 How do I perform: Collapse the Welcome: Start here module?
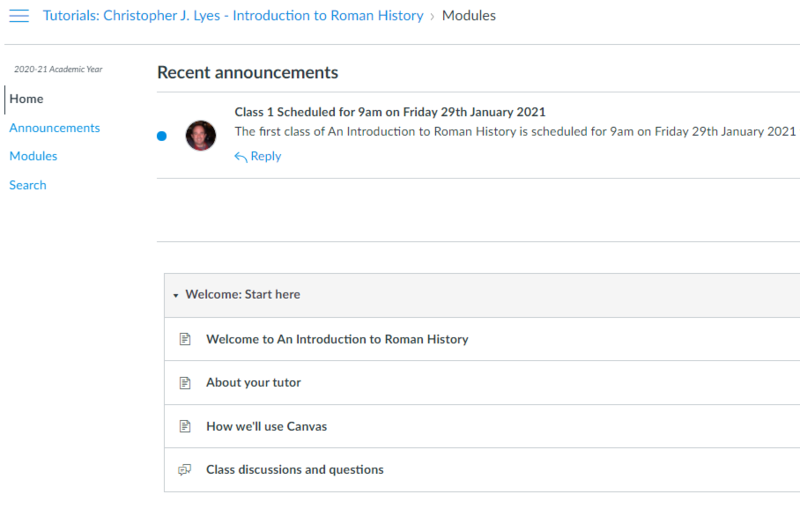176,295
